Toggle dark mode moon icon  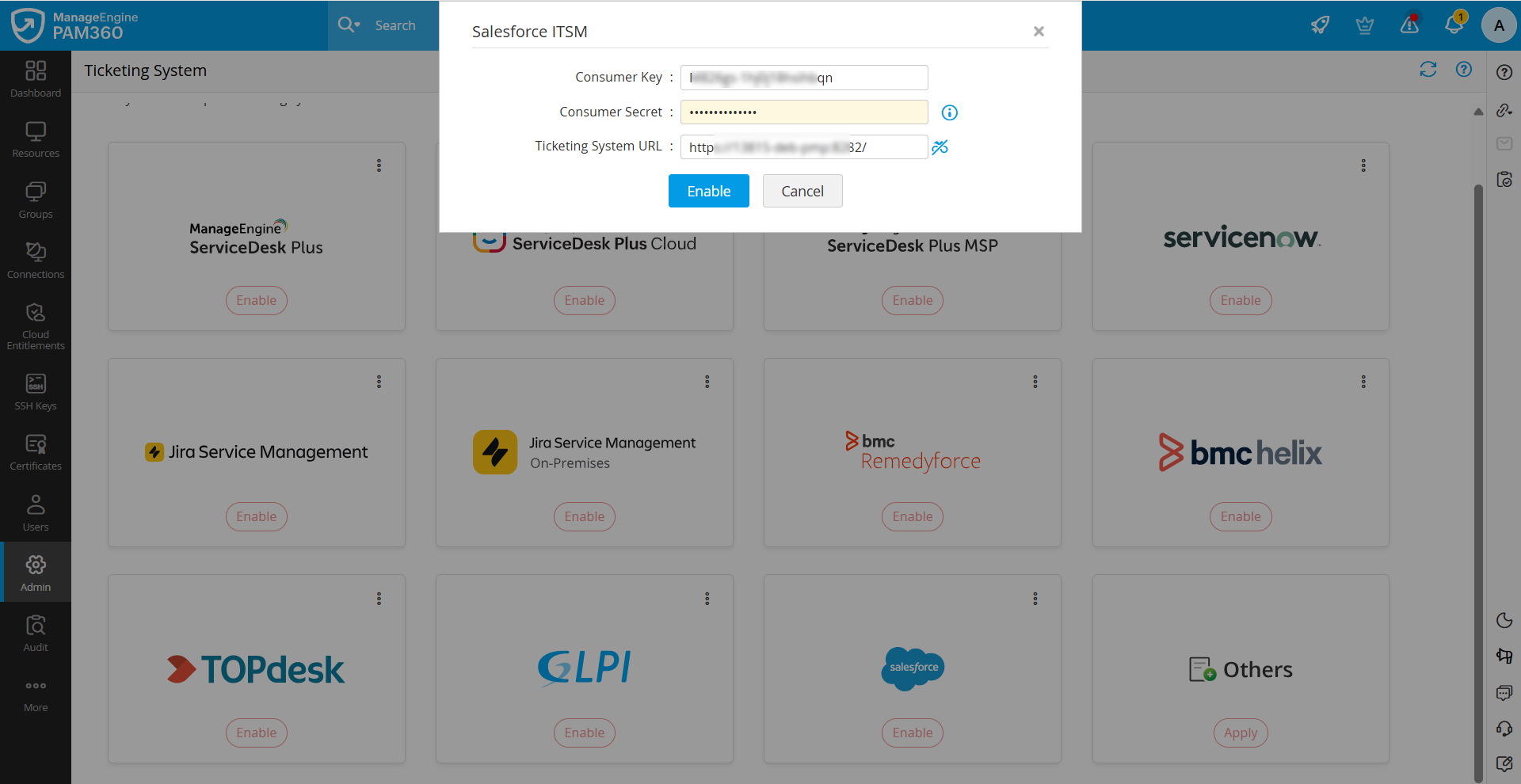click(1504, 620)
